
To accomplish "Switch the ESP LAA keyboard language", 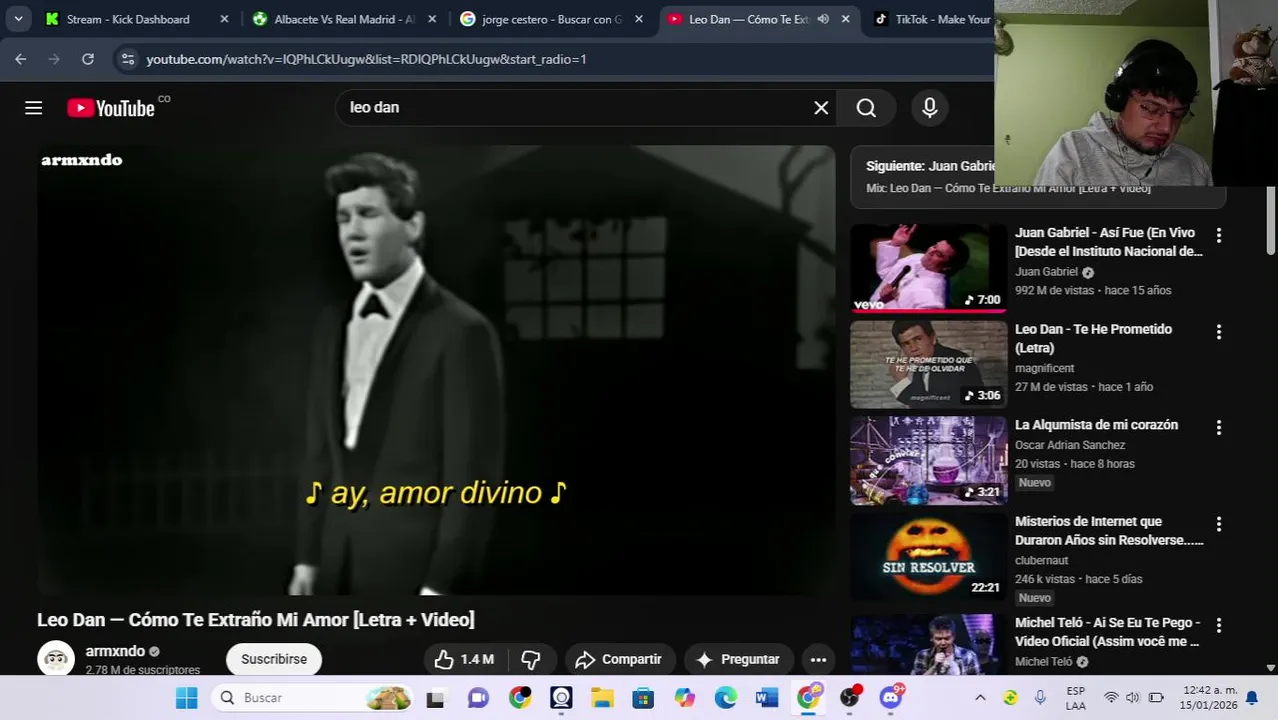I will point(1076,698).
